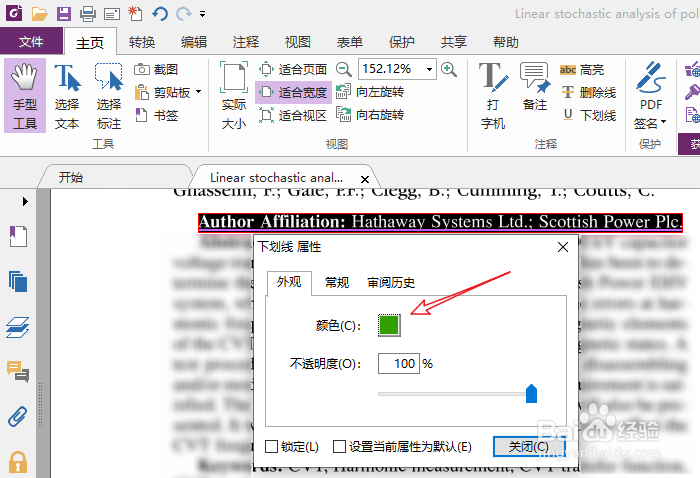Viewport: 700px width, 478px height.
Task: Choose 适合页面 fit page
Action: (293, 69)
